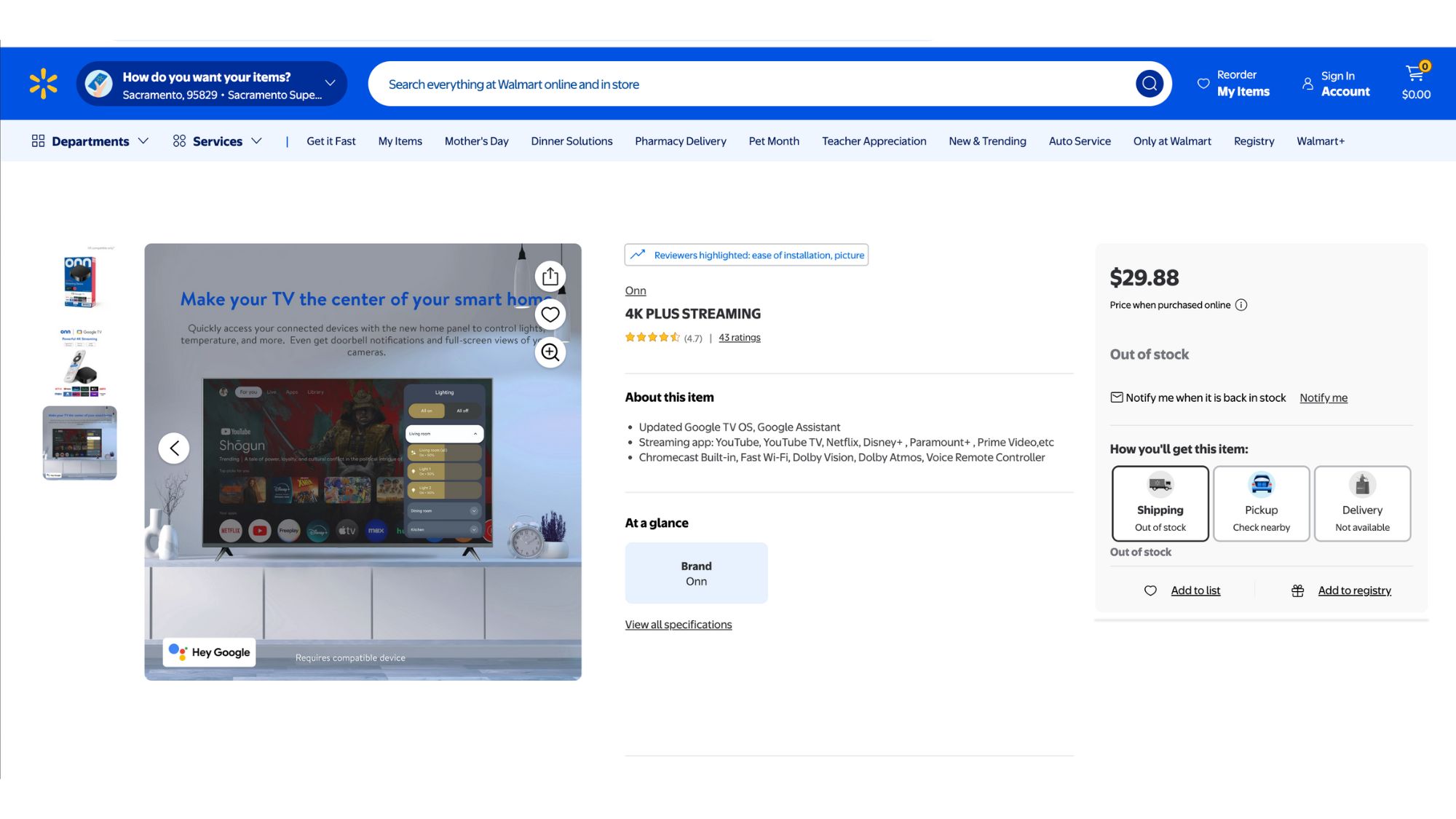Select the Shipping fulfillment option
This screenshot has height=819, width=1456.
[x=1160, y=504]
